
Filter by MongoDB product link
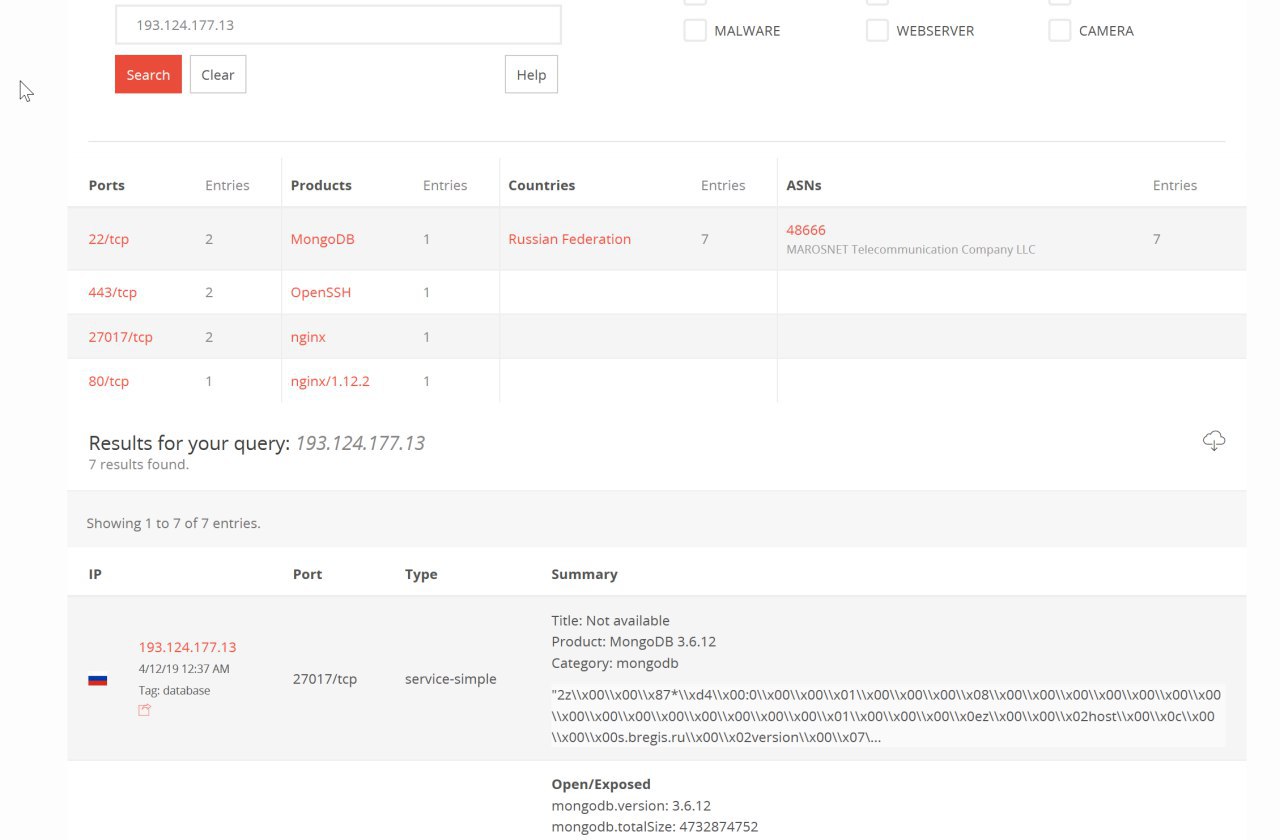coord(323,239)
